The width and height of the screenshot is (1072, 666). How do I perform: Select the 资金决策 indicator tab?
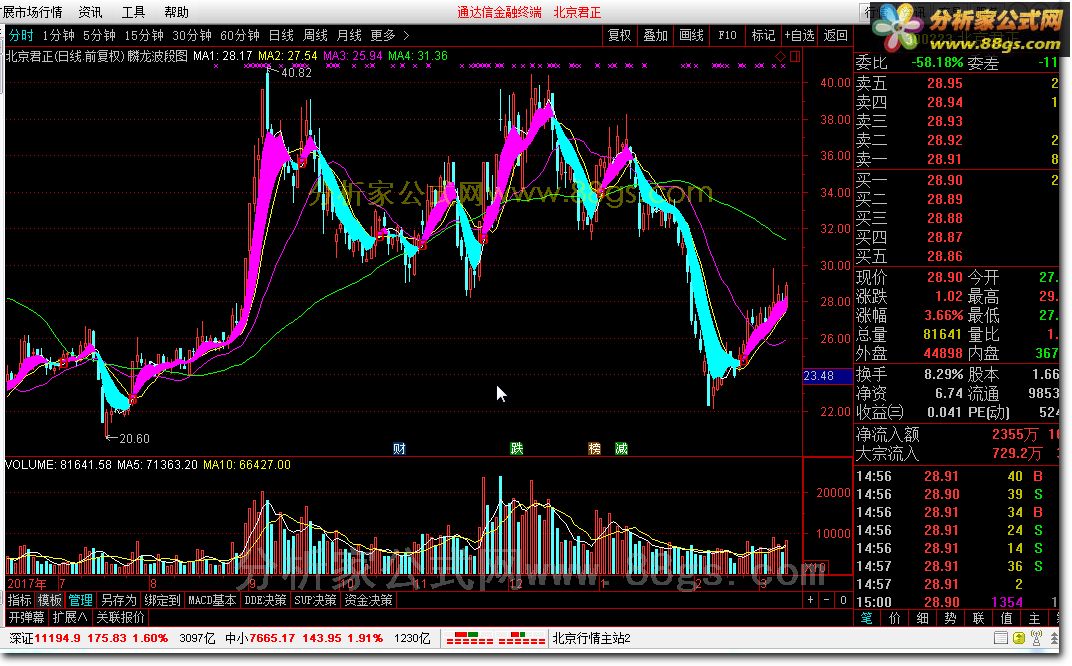[x=368, y=600]
